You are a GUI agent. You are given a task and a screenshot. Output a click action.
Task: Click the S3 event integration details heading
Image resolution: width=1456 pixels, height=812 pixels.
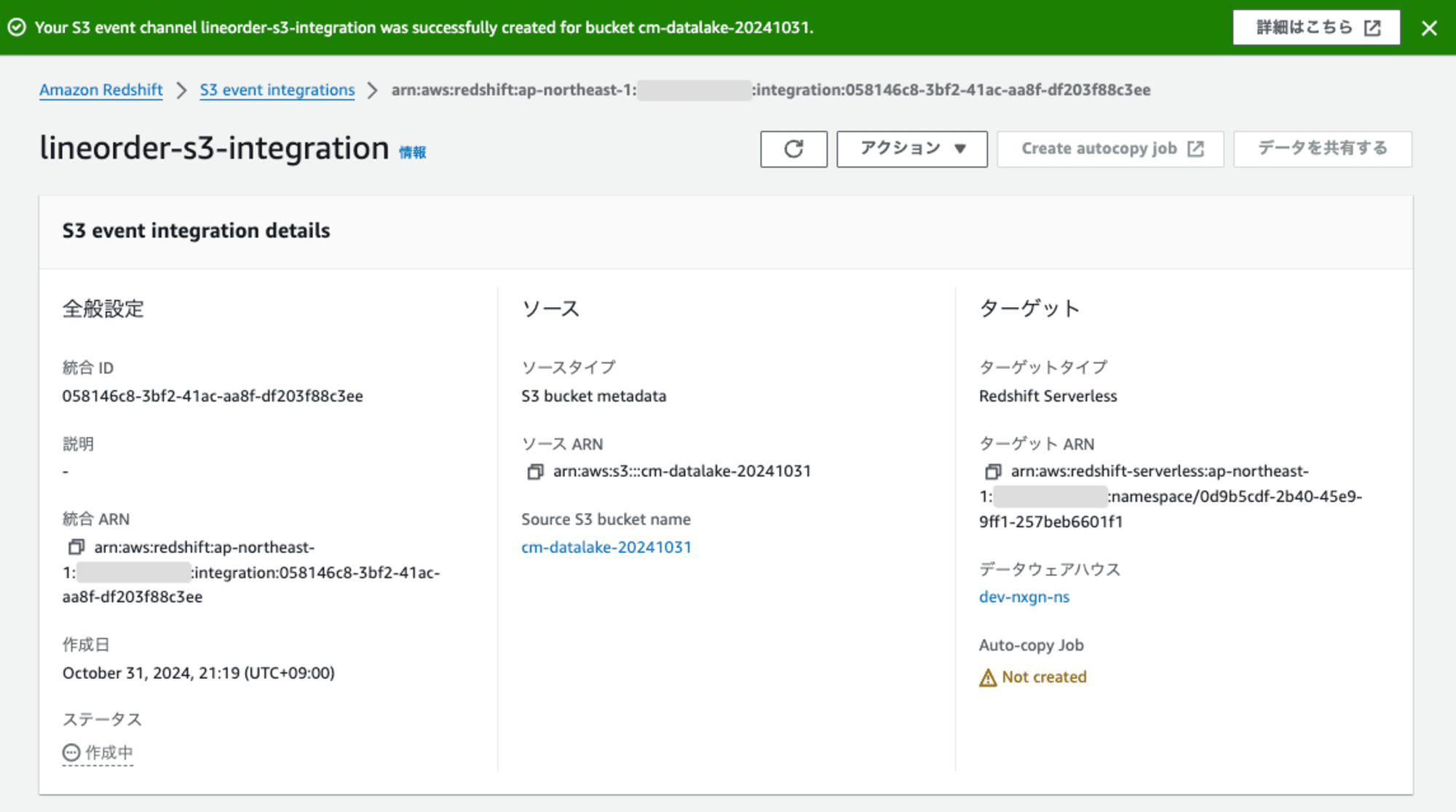pos(196,231)
